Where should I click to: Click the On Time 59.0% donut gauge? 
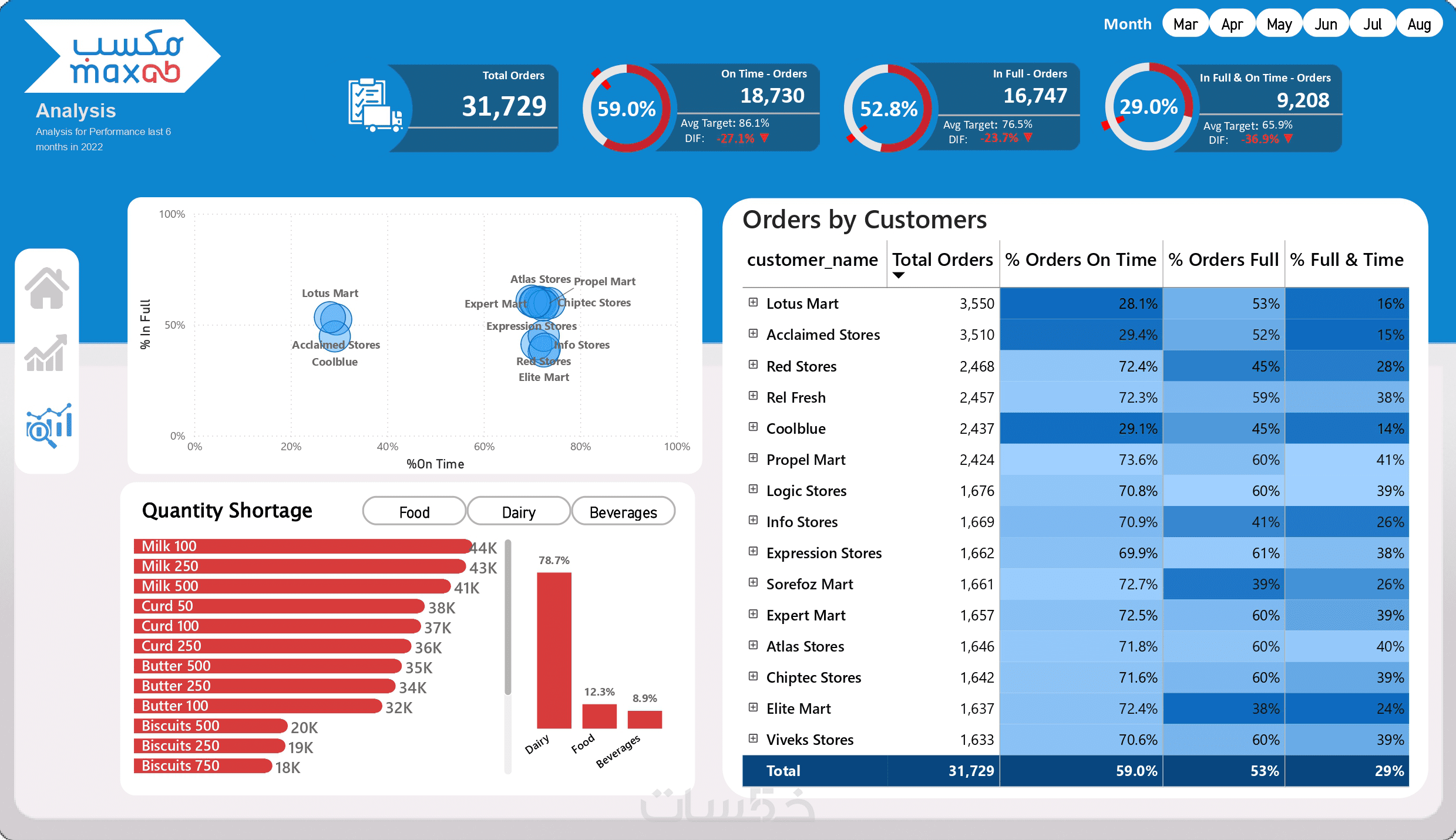tap(626, 109)
